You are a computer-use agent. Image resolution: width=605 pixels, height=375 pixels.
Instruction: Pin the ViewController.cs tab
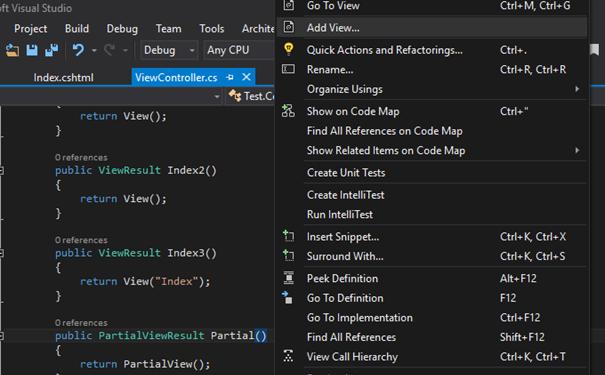click(230, 78)
